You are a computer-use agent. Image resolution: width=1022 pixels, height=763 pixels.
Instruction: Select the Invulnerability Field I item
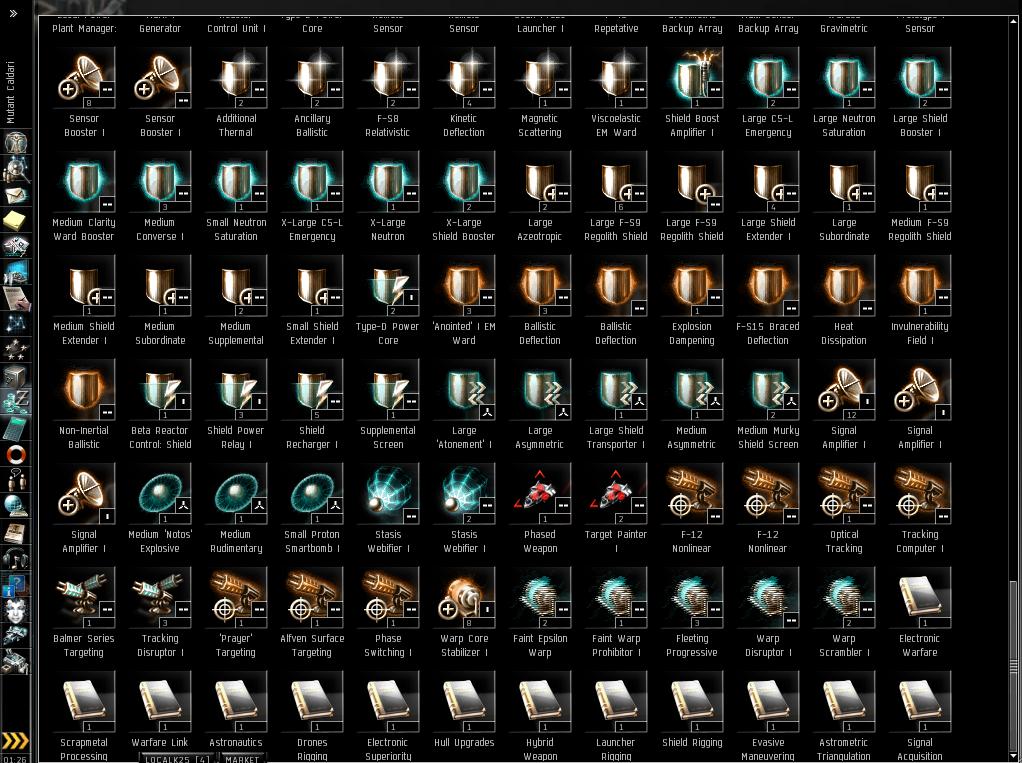(920, 285)
